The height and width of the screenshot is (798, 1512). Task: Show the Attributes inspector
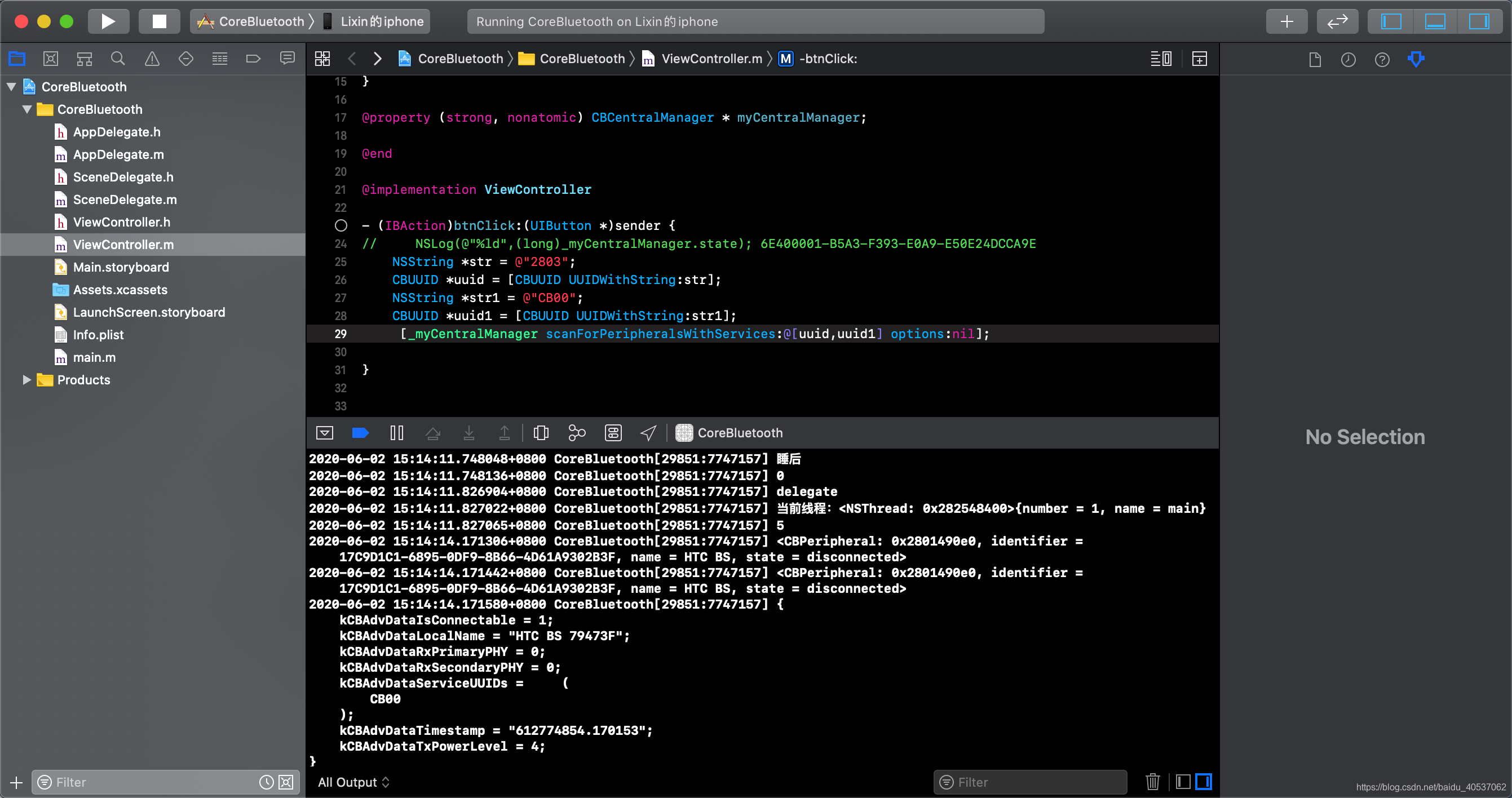pos(1416,60)
